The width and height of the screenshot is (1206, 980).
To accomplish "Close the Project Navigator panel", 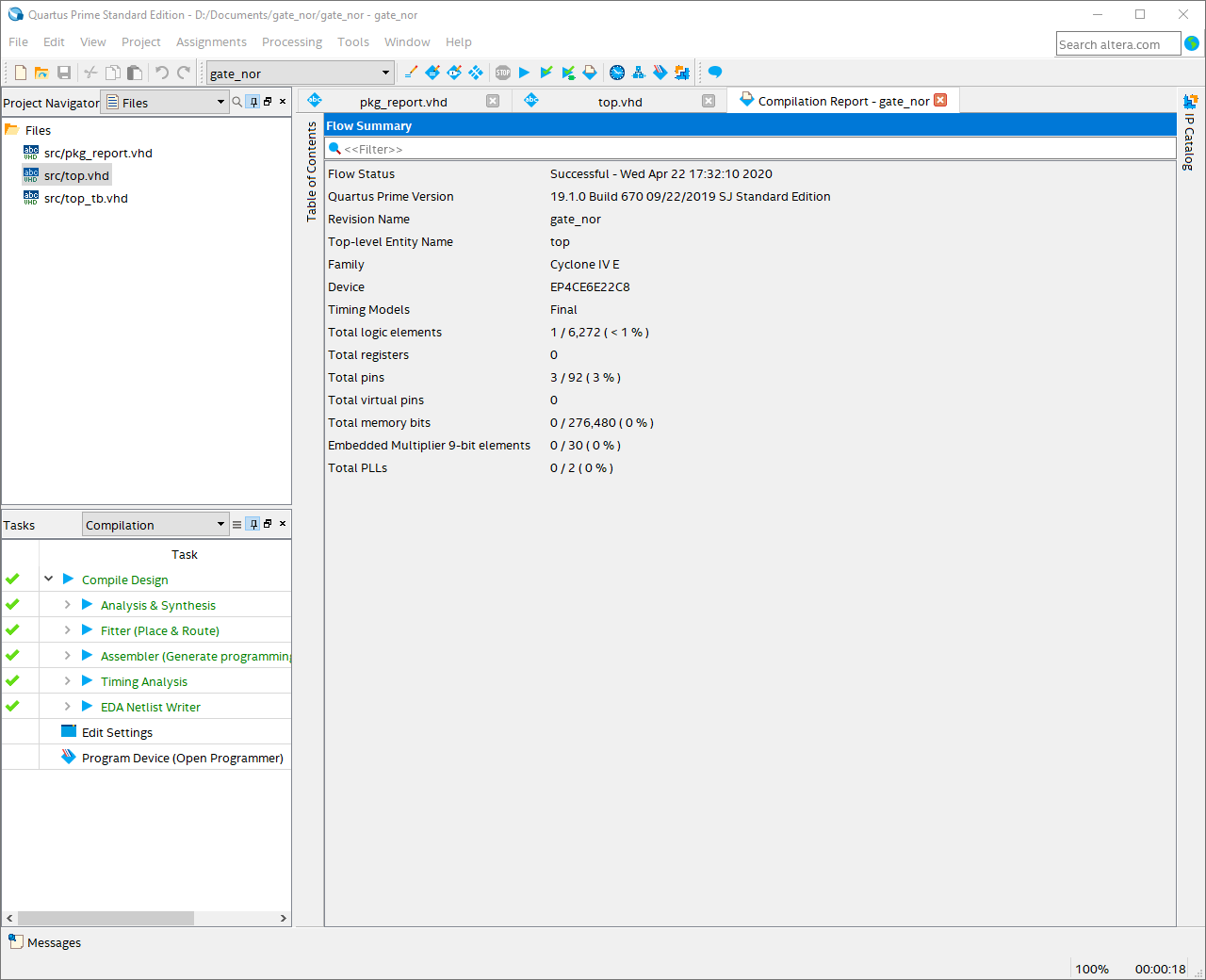I will click(283, 102).
